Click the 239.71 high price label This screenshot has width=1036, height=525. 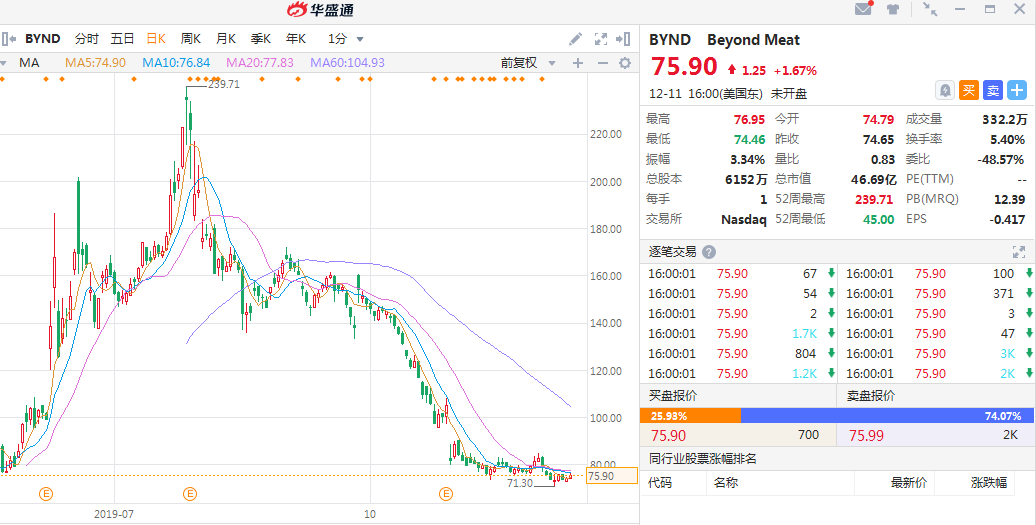click(223, 84)
